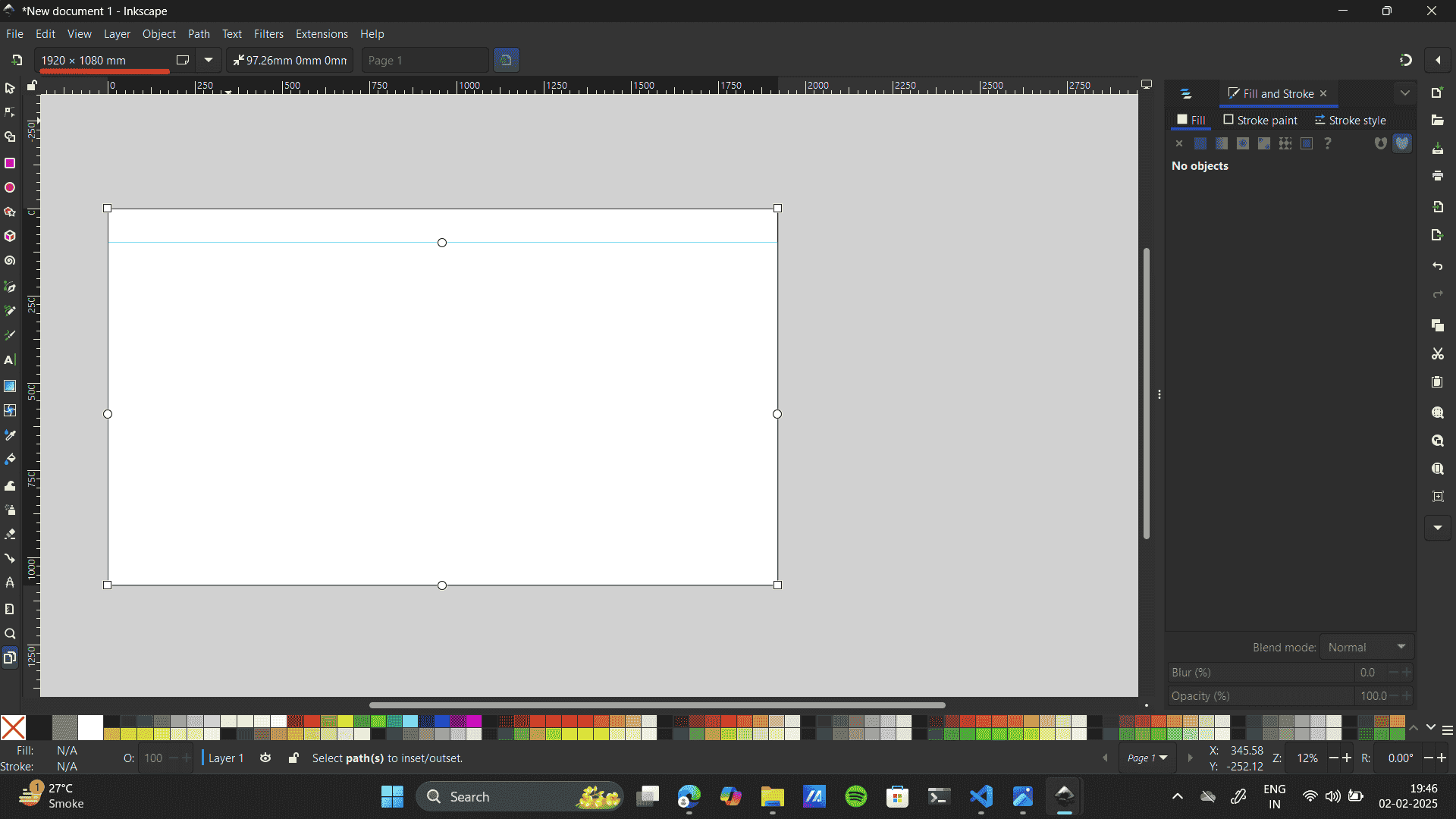Screen dimensions: 1456x819
Task: Open the Blend mode Normal dropdown
Action: point(1367,647)
